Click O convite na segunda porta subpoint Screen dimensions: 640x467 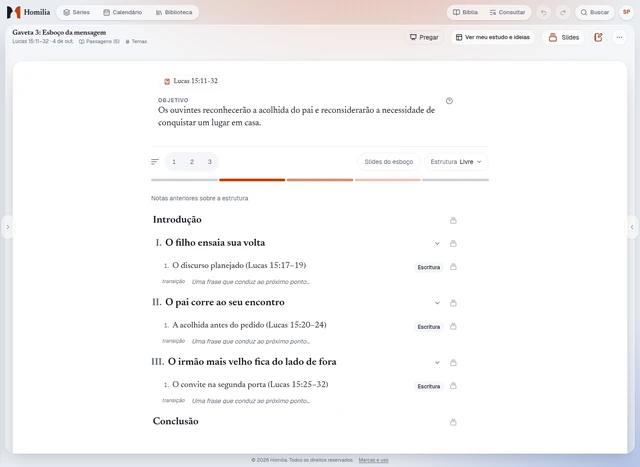click(250, 385)
